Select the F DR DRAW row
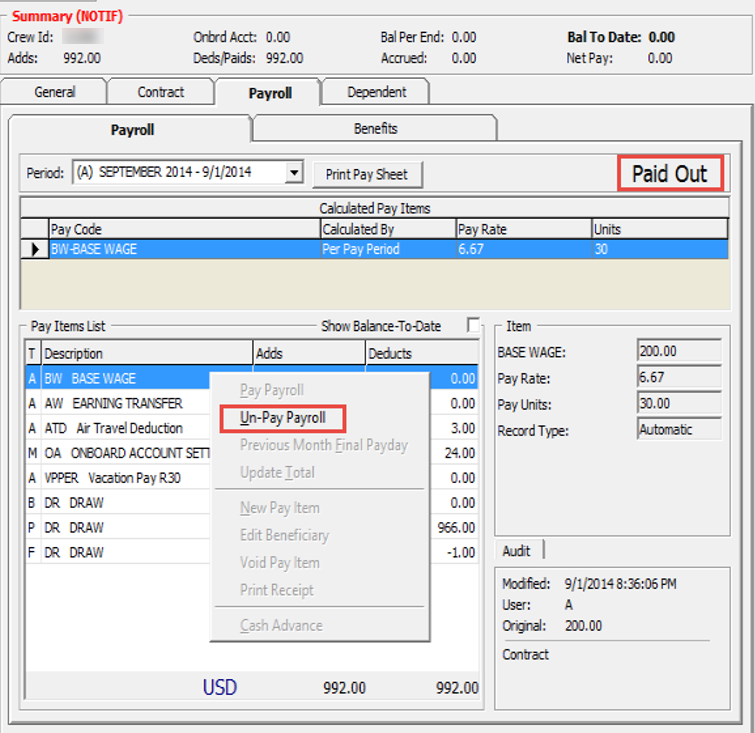Image resolution: width=755 pixels, height=733 pixels. (117, 552)
